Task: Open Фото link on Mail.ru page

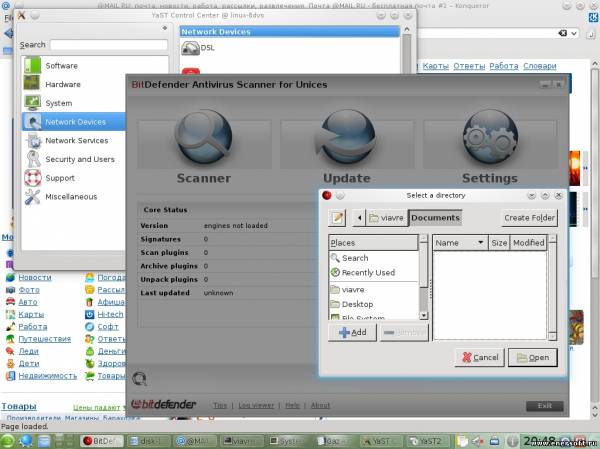Action: 29,290
